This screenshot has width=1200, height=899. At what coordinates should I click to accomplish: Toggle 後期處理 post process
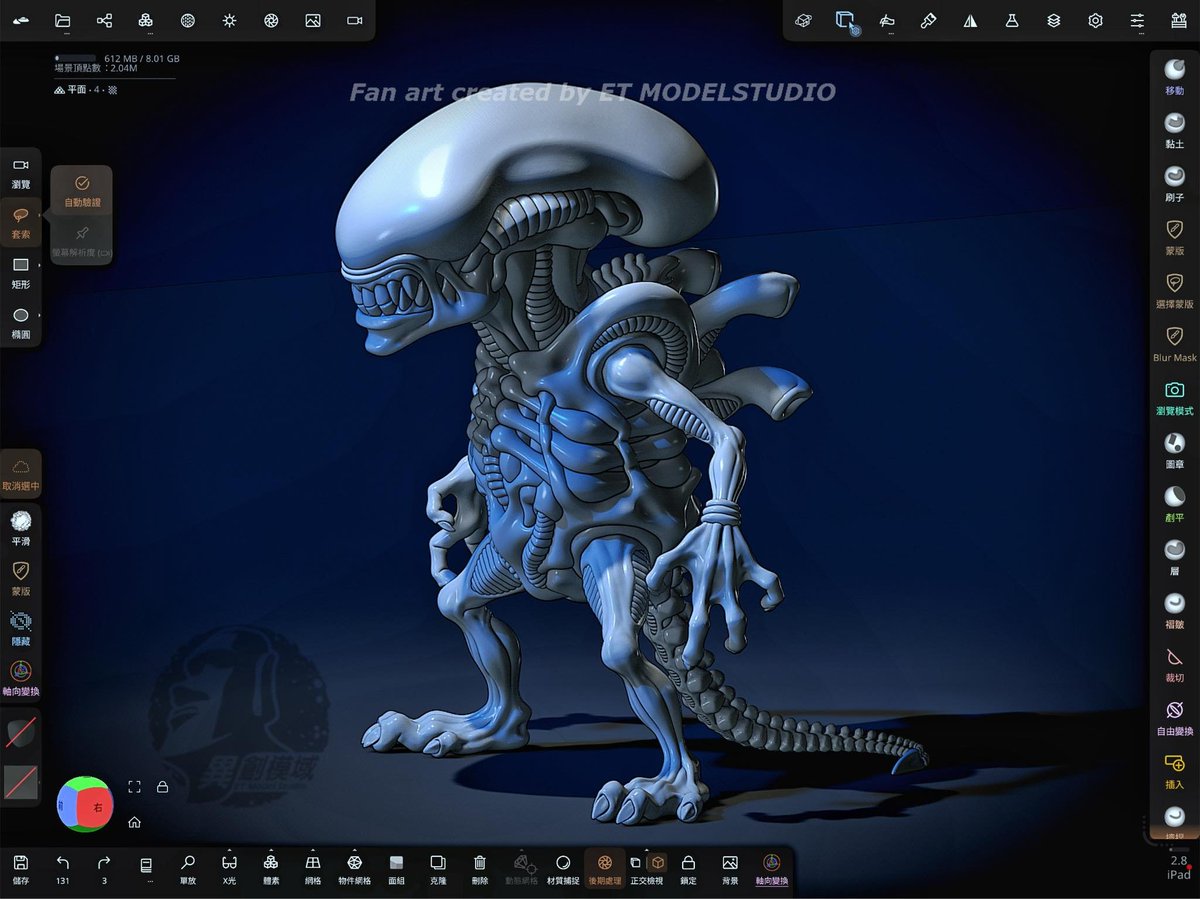[x=605, y=869]
